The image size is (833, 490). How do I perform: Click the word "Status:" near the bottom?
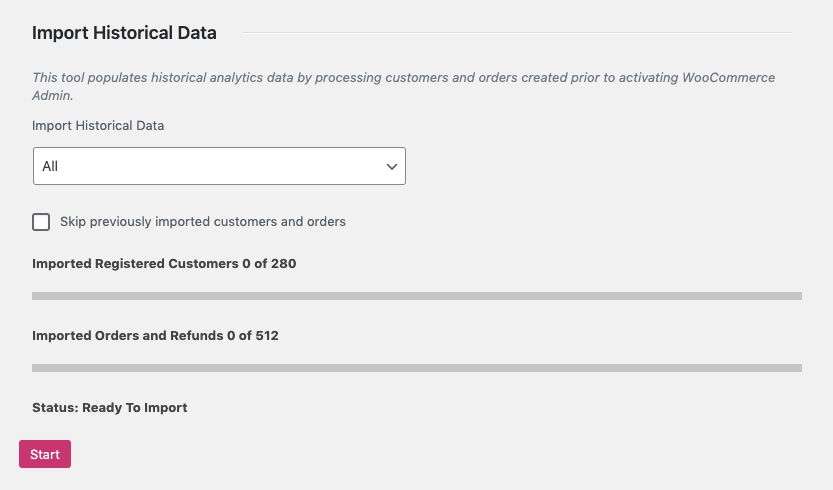click(55, 408)
